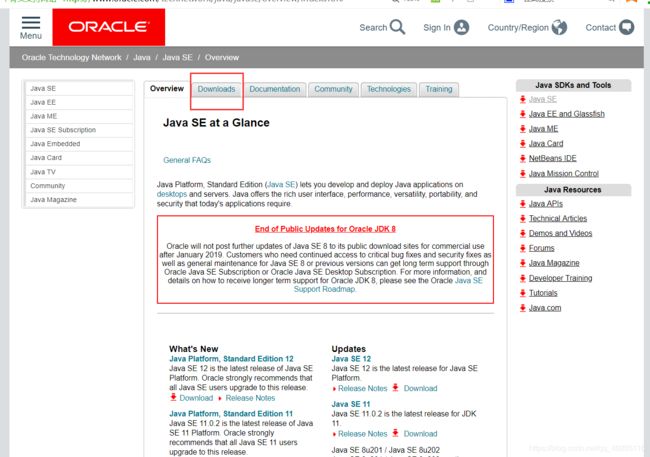Viewport: 650px width, 457px height.
Task: Click End of Public Updates for Oracle JDK 8
Action: [325, 229]
